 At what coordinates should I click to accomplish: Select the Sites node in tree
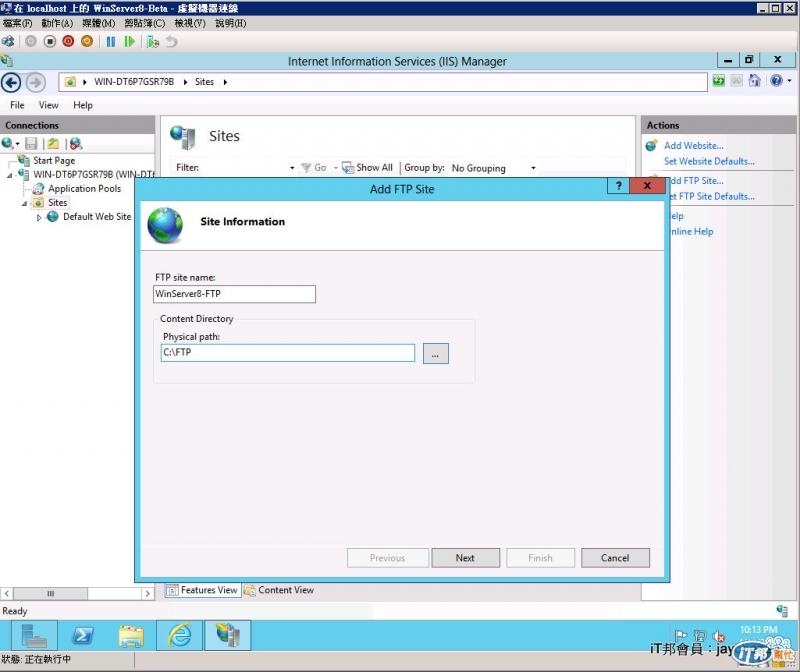point(57,203)
